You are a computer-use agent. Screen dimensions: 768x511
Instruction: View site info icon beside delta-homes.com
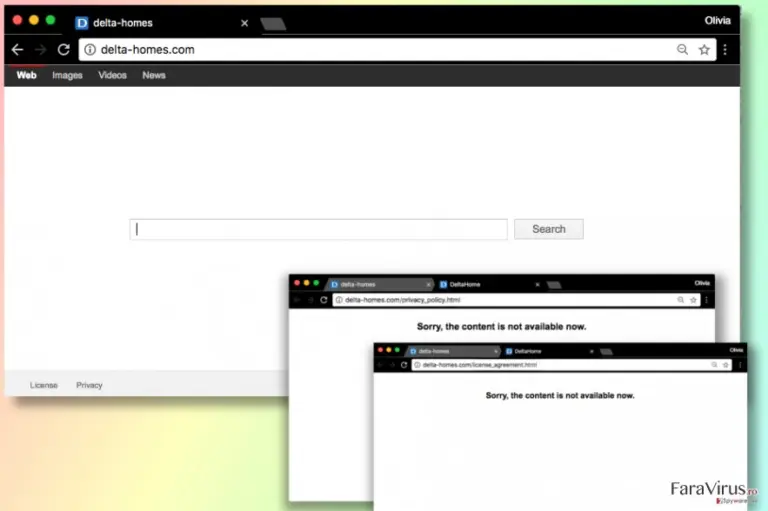pyautogui.click(x=90, y=49)
